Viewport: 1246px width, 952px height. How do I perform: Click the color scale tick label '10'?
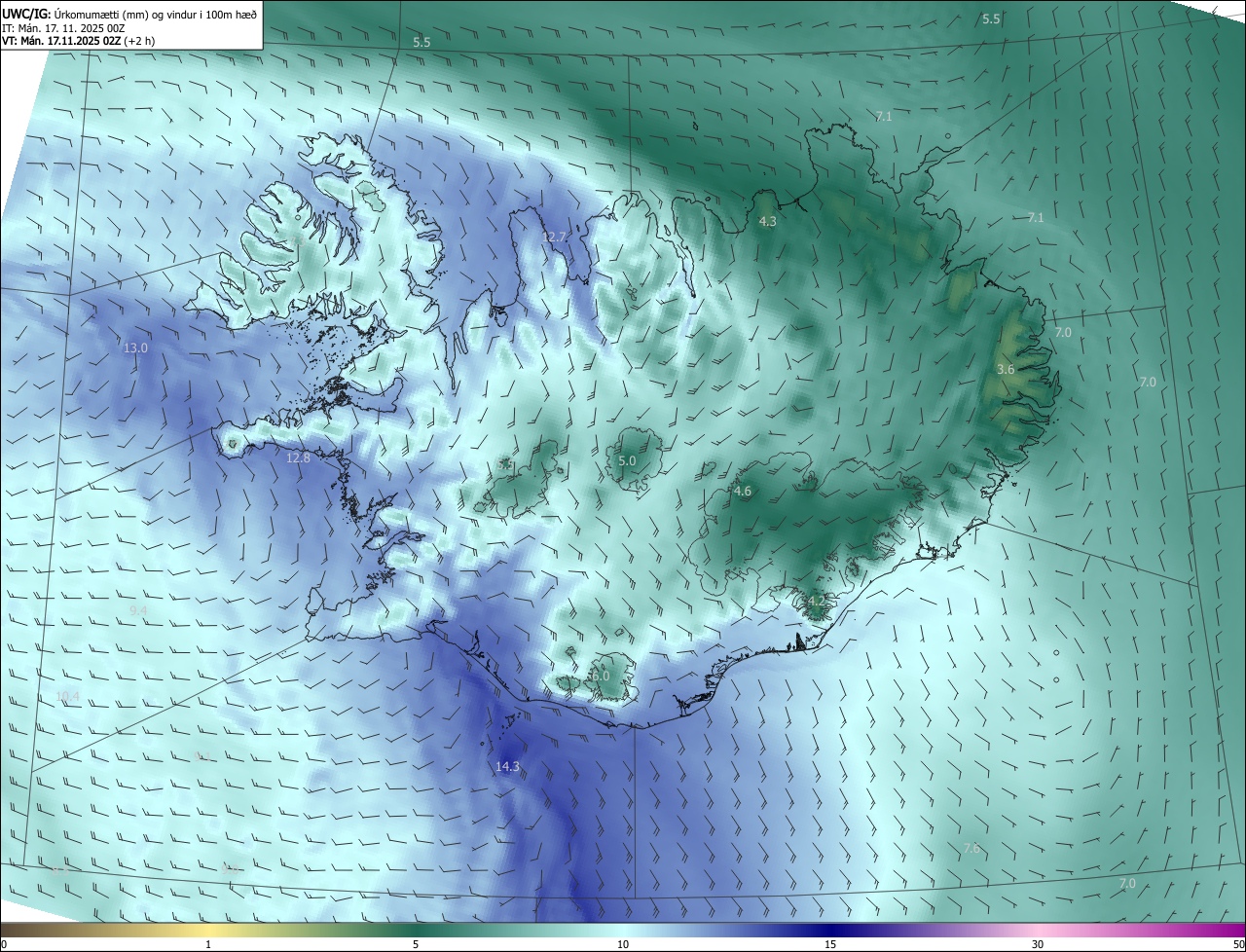click(x=623, y=944)
